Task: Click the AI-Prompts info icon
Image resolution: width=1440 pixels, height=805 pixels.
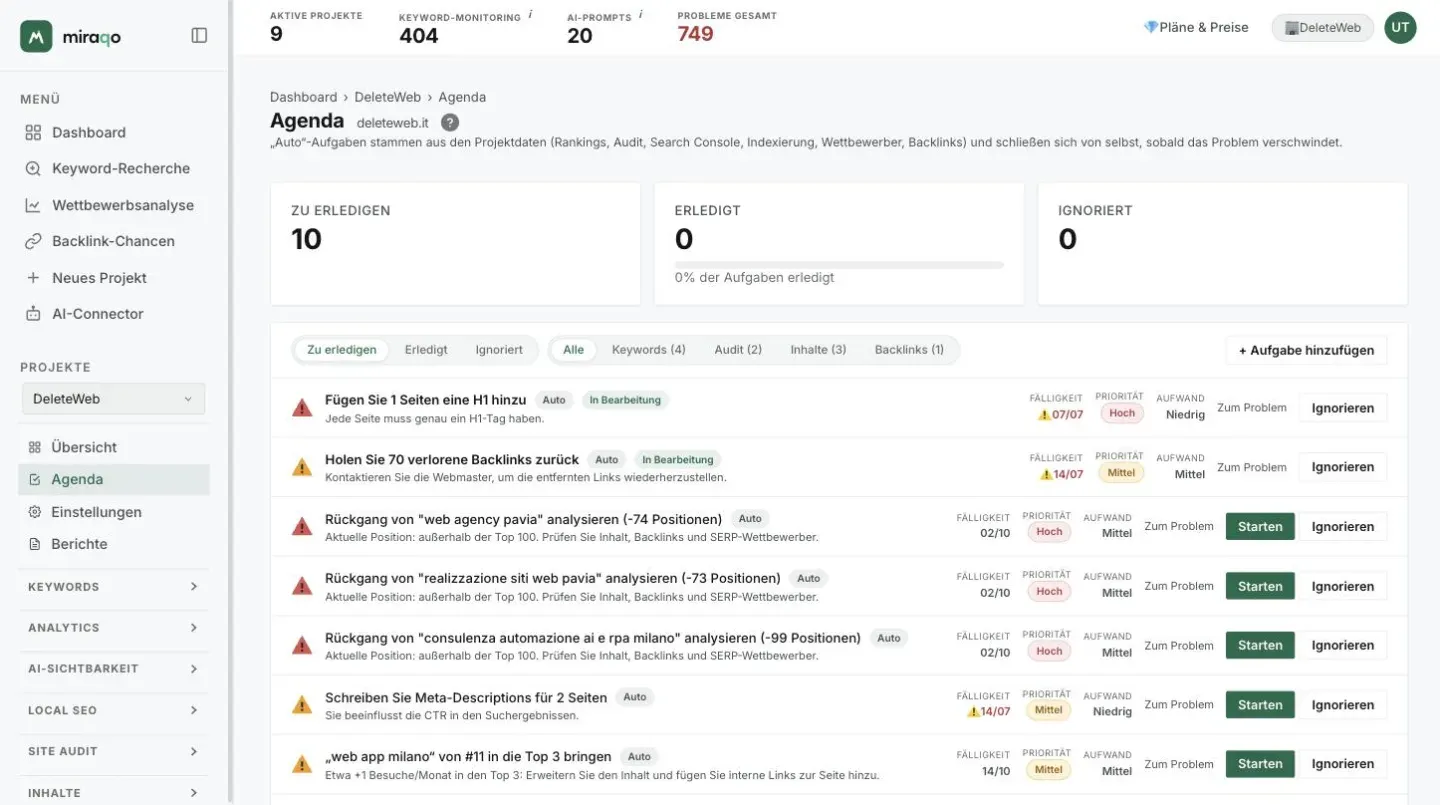Action: (x=640, y=15)
